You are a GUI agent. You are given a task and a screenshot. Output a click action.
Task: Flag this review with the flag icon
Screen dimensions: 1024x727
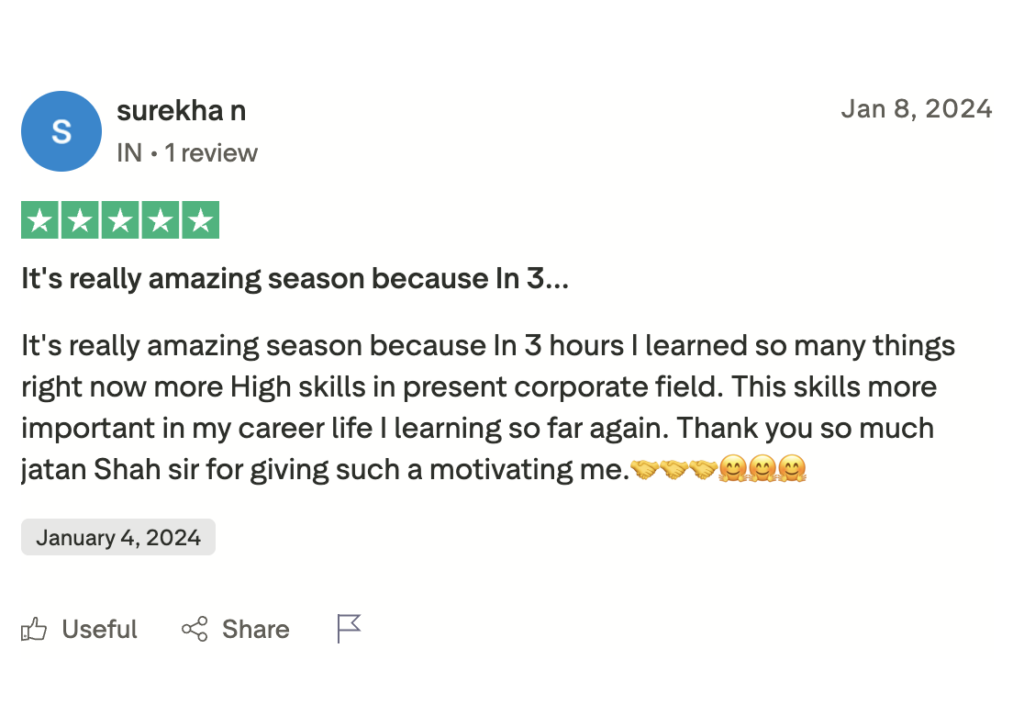(348, 629)
